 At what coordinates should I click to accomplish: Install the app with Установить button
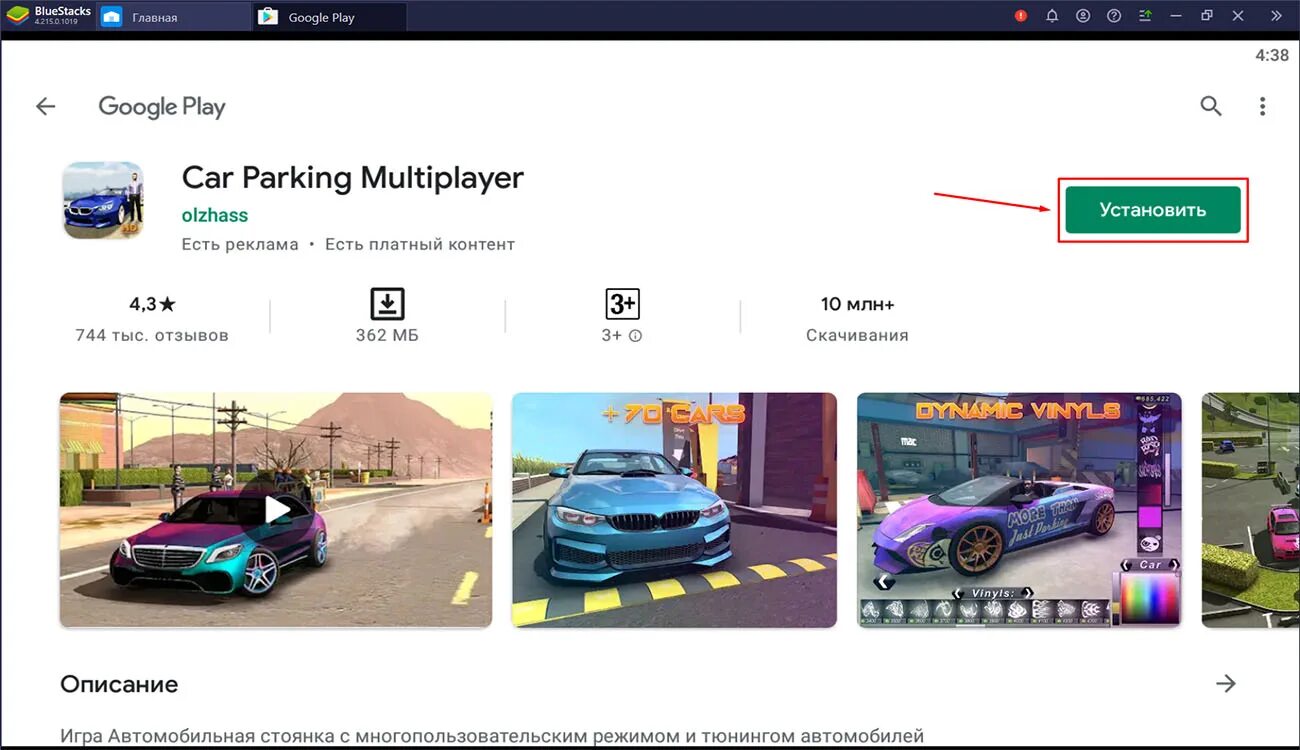pyautogui.click(x=1153, y=210)
